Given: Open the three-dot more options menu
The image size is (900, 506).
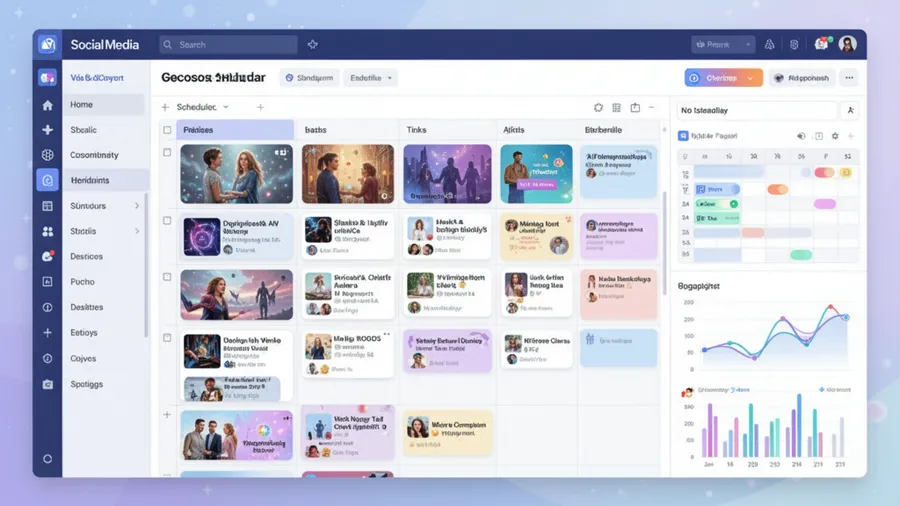Looking at the screenshot, I should click(x=849, y=78).
